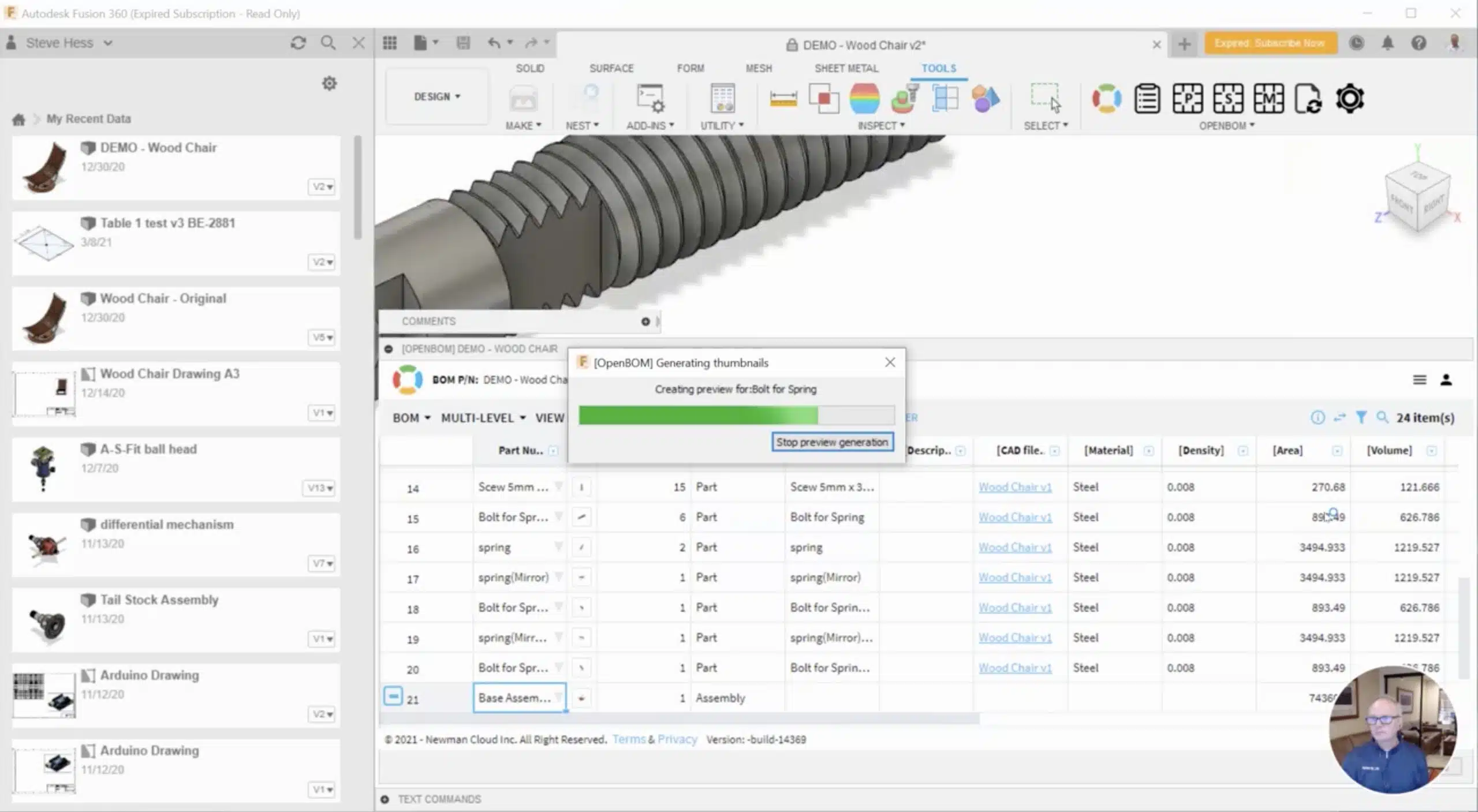Click the BOM filter icon

click(x=1361, y=417)
